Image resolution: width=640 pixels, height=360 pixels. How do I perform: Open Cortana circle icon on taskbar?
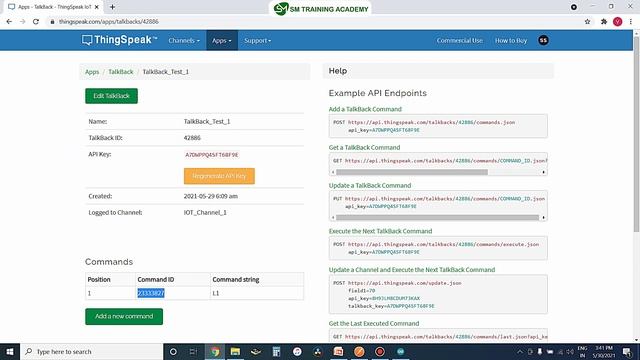tap(173, 351)
